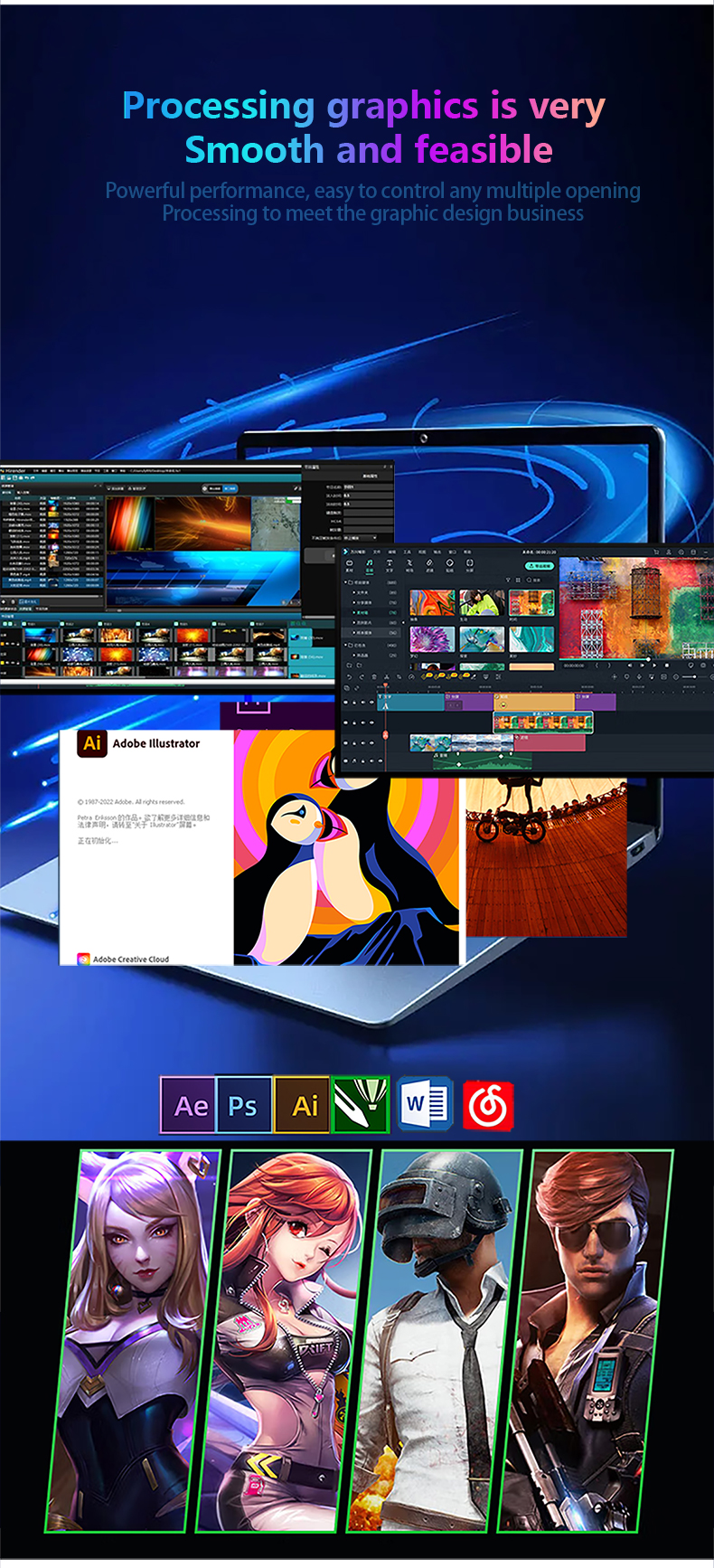Click redo arrow above the timeline

point(362,676)
